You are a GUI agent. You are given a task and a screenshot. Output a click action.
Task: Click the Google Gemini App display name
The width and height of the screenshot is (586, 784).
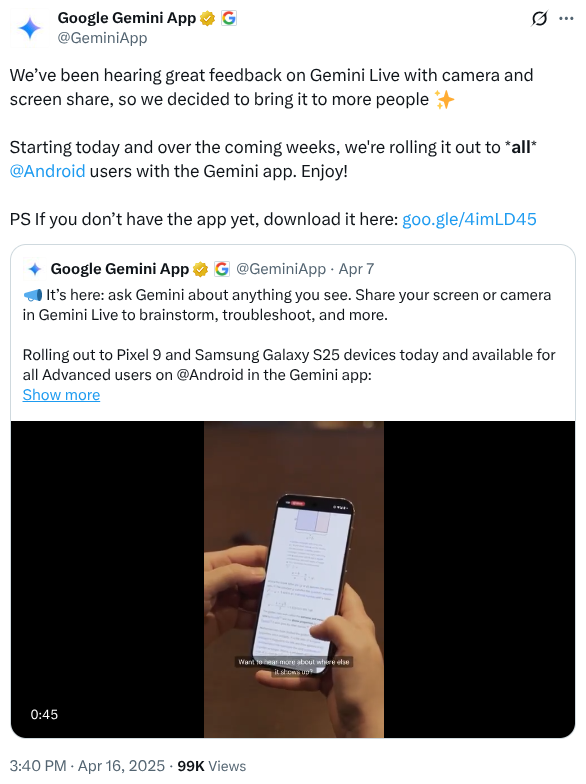[x=126, y=18]
